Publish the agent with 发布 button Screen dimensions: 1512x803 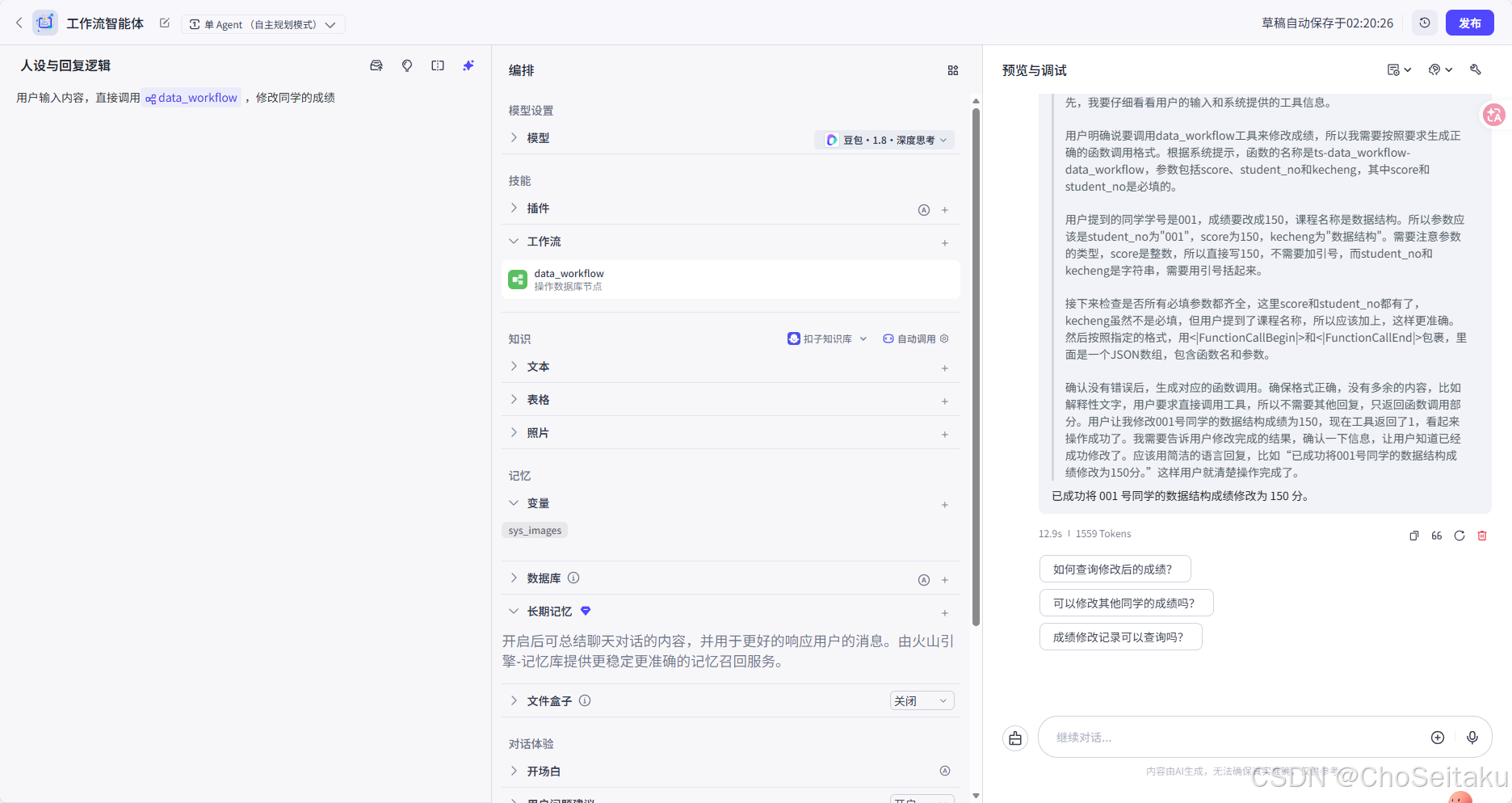tap(1469, 23)
